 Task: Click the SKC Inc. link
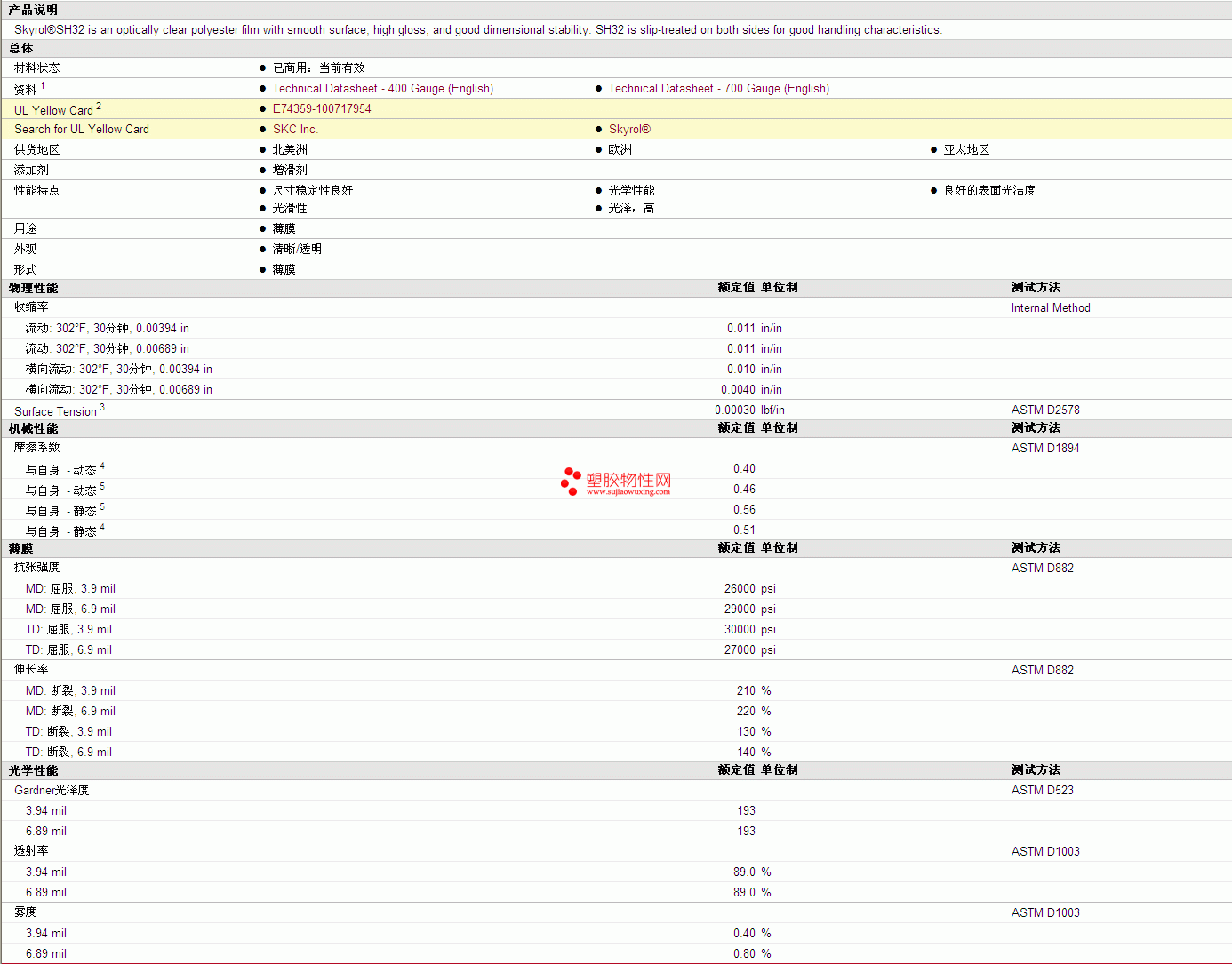(295, 129)
